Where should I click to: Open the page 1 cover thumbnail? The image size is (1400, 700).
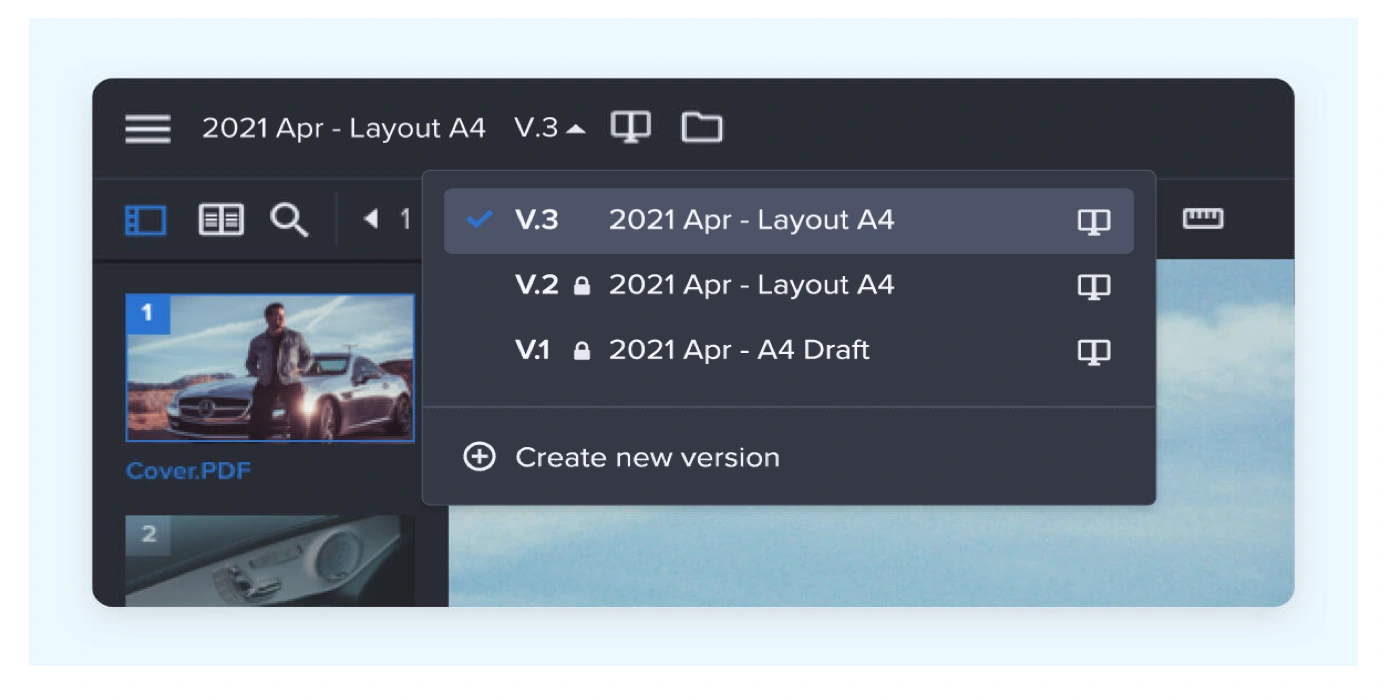pos(270,368)
